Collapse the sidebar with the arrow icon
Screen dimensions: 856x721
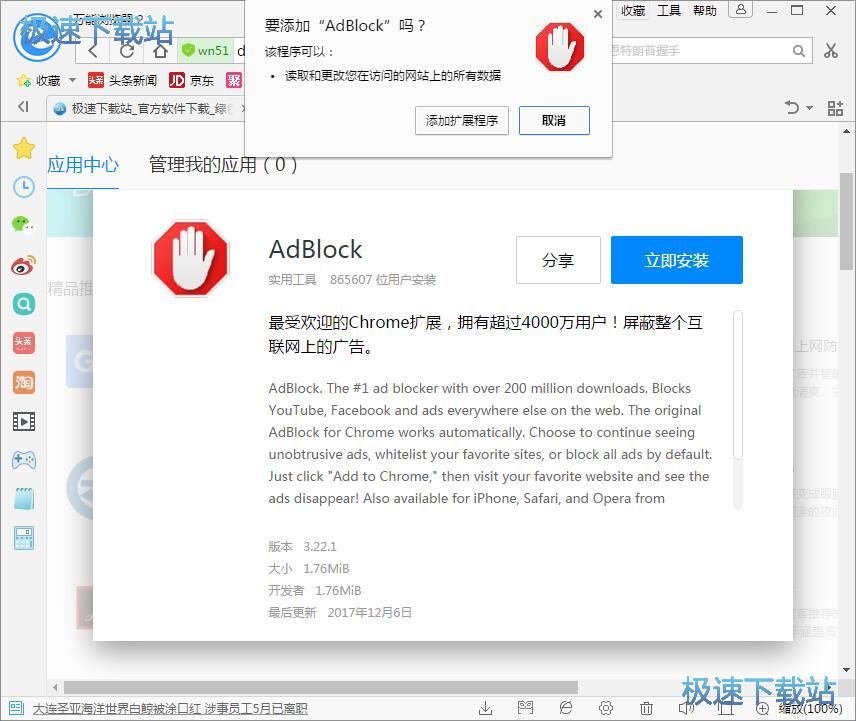[23, 106]
